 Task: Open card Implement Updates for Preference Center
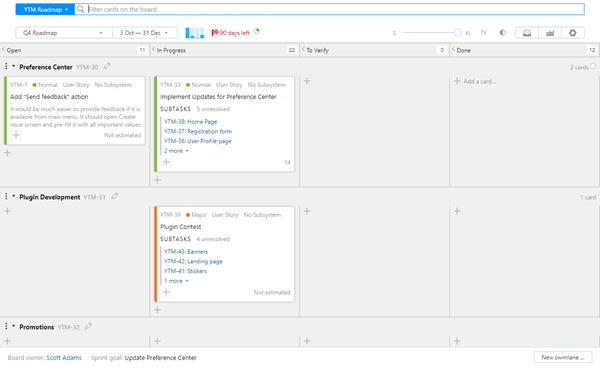[218, 97]
